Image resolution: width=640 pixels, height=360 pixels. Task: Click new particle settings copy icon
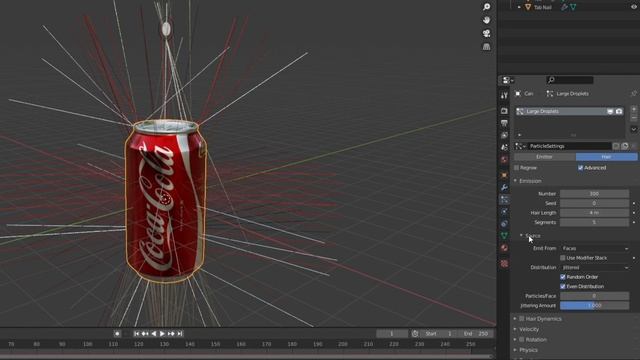625,146
